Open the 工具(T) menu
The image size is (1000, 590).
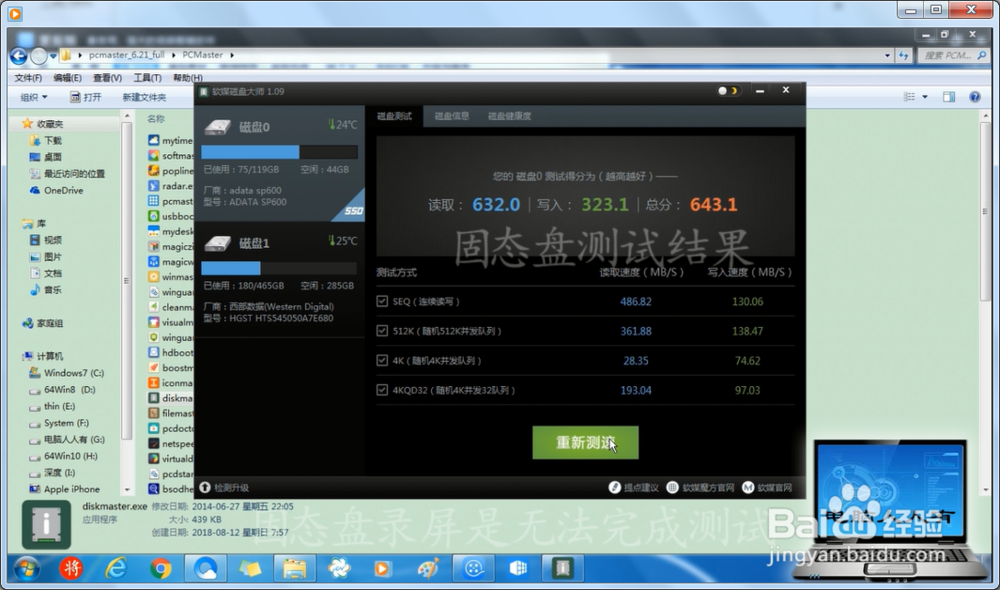click(147, 78)
